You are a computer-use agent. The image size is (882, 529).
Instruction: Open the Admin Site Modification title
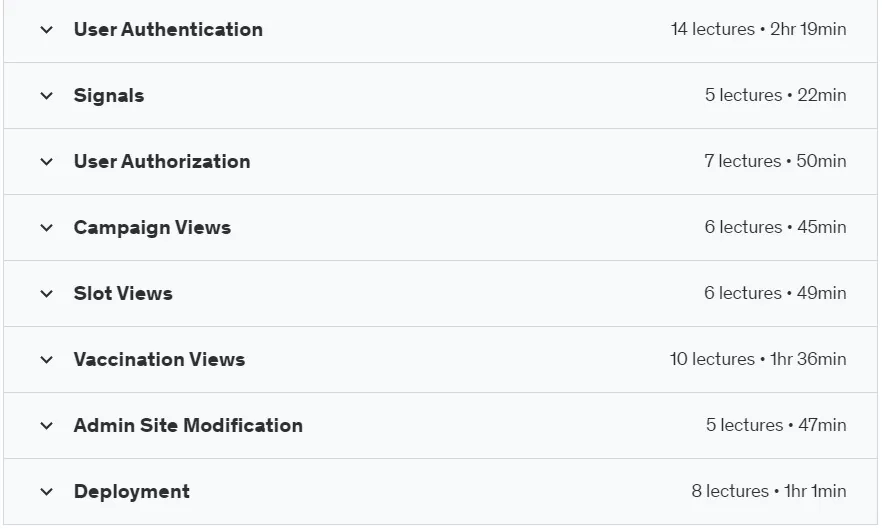pyautogui.click(x=188, y=425)
